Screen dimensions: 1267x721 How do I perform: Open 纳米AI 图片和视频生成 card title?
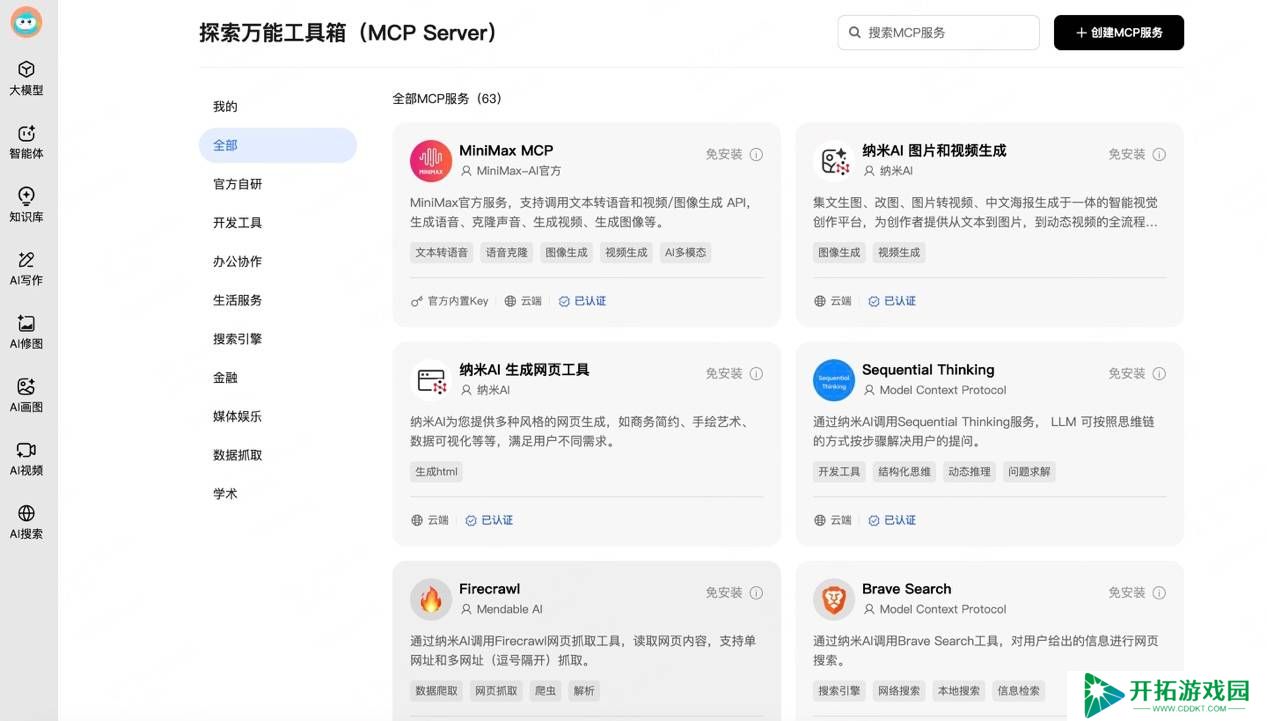934,151
